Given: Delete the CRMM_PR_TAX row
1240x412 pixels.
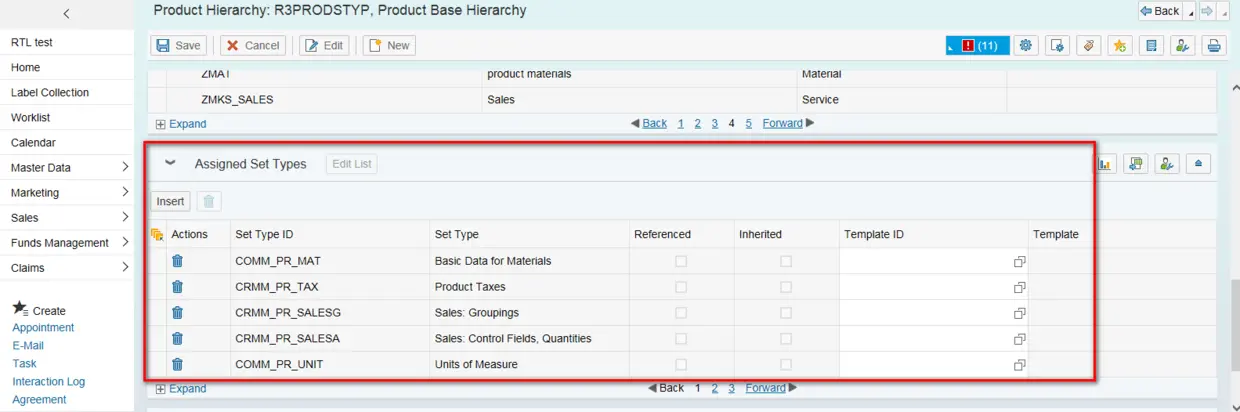Looking at the screenshot, I should click(177, 287).
